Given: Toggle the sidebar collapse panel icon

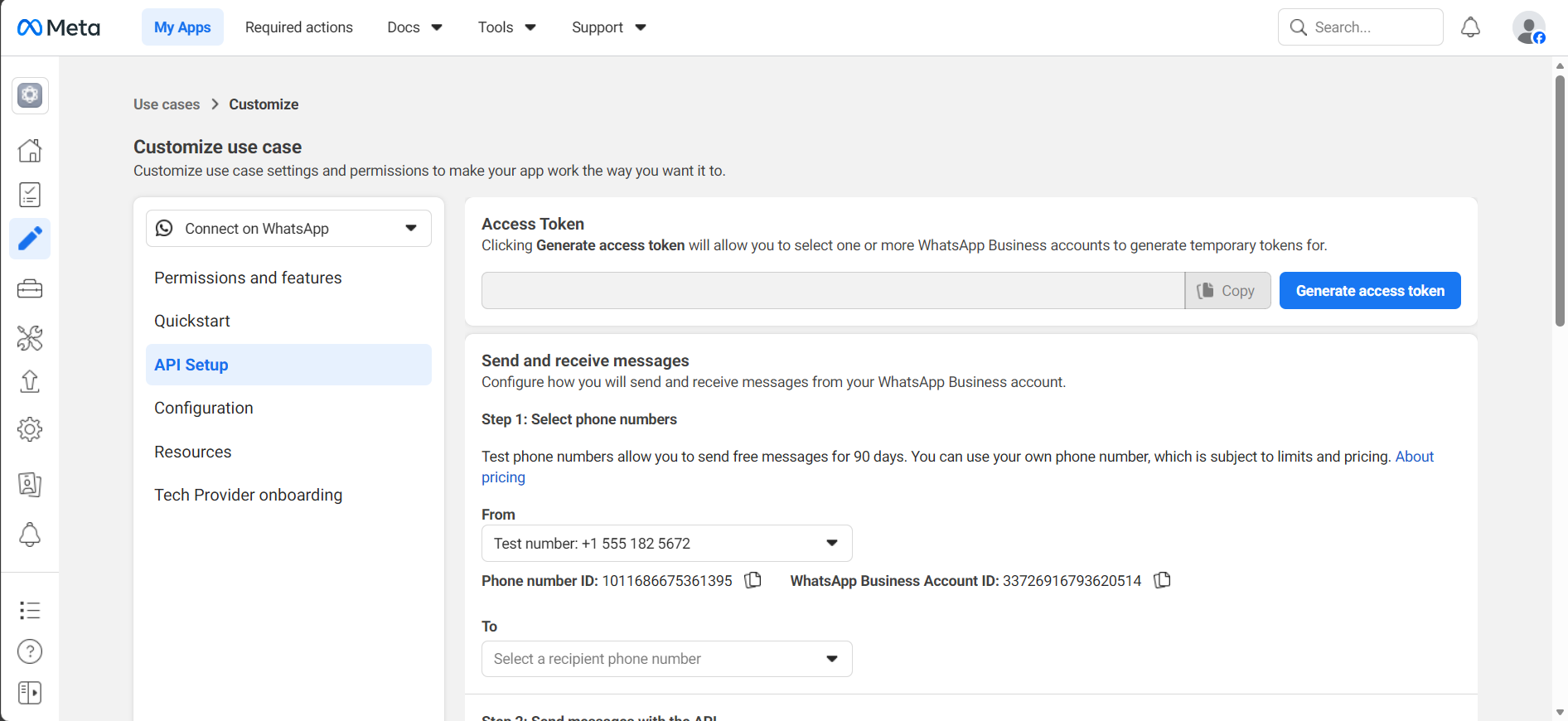Looking at the screenshot, I should pos(30,693).
